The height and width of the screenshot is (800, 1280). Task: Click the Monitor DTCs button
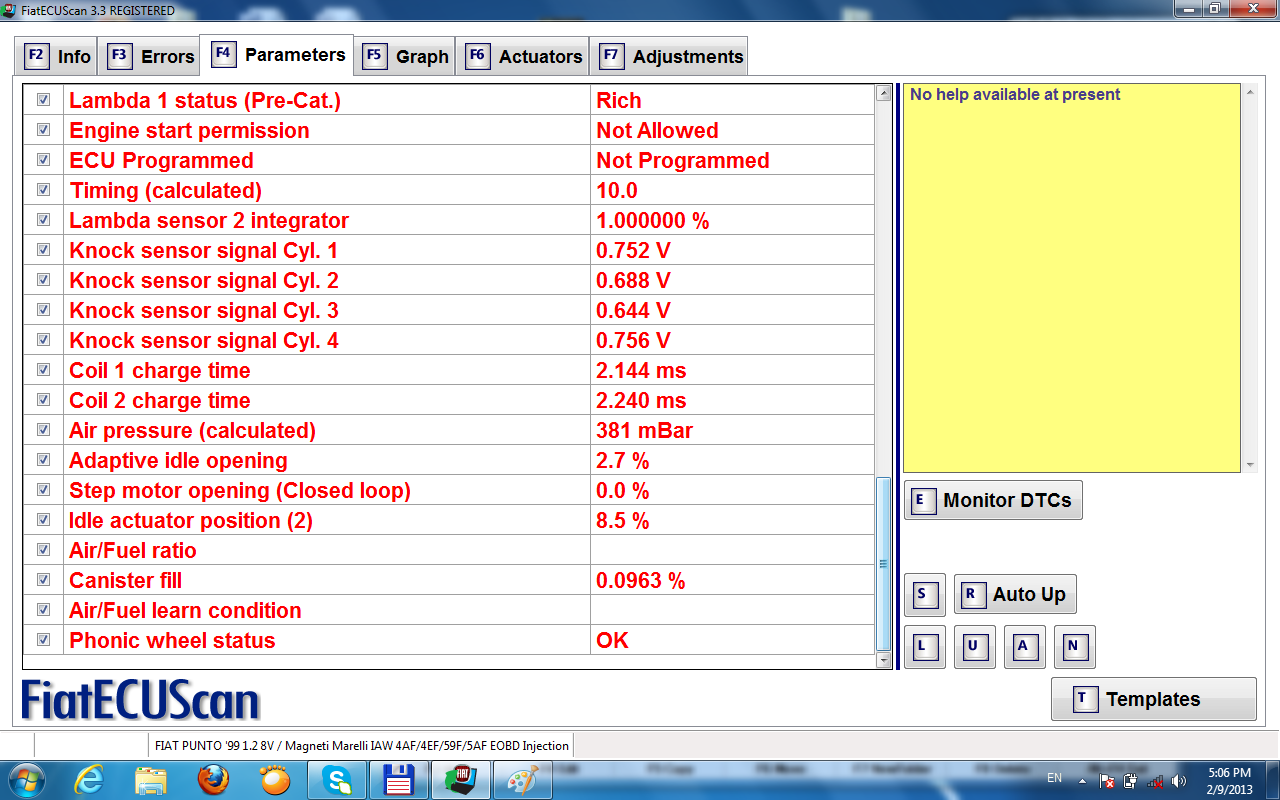(993, 500)
